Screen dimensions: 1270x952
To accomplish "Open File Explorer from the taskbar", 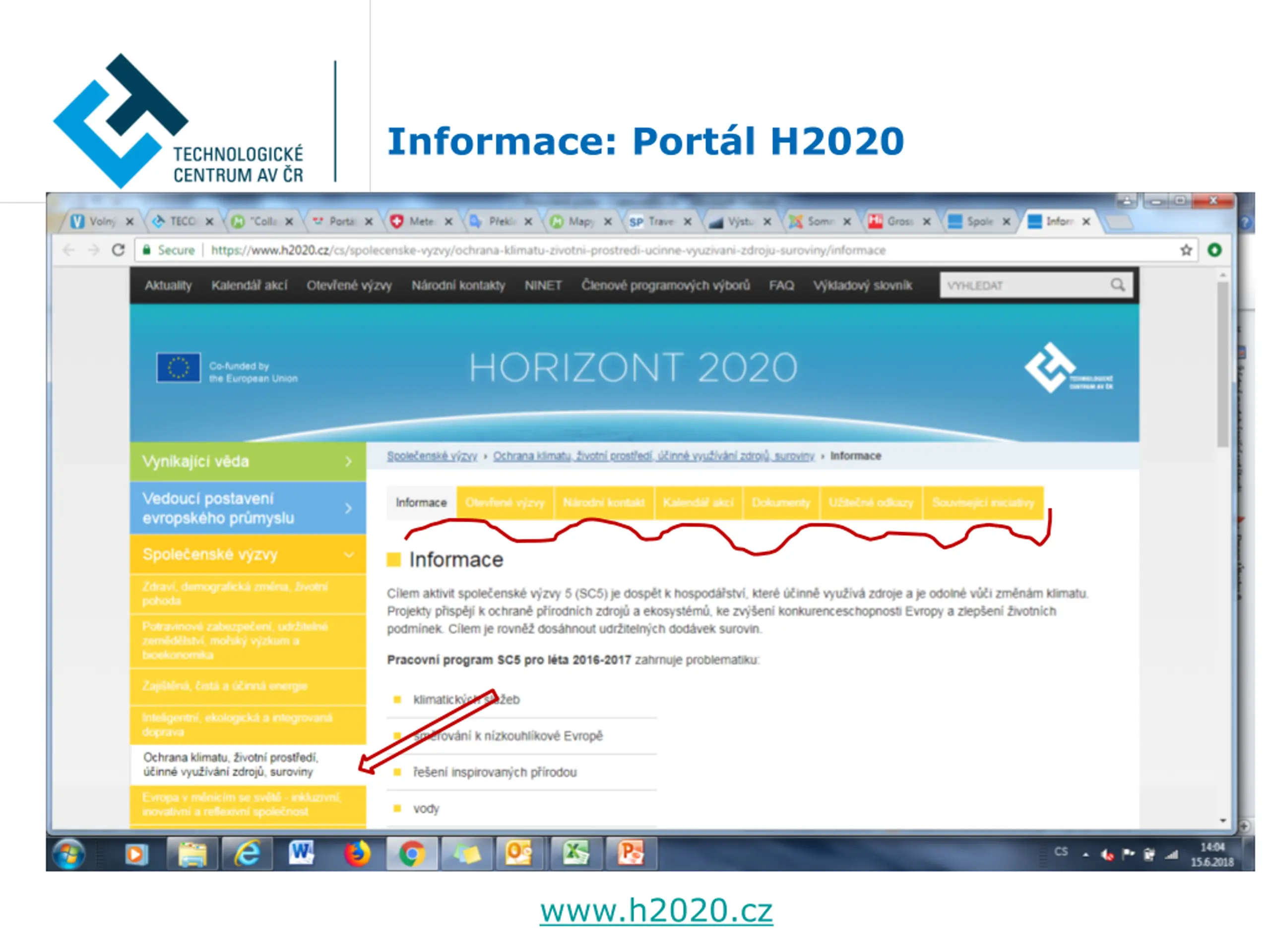I will [x=192, y=854].
